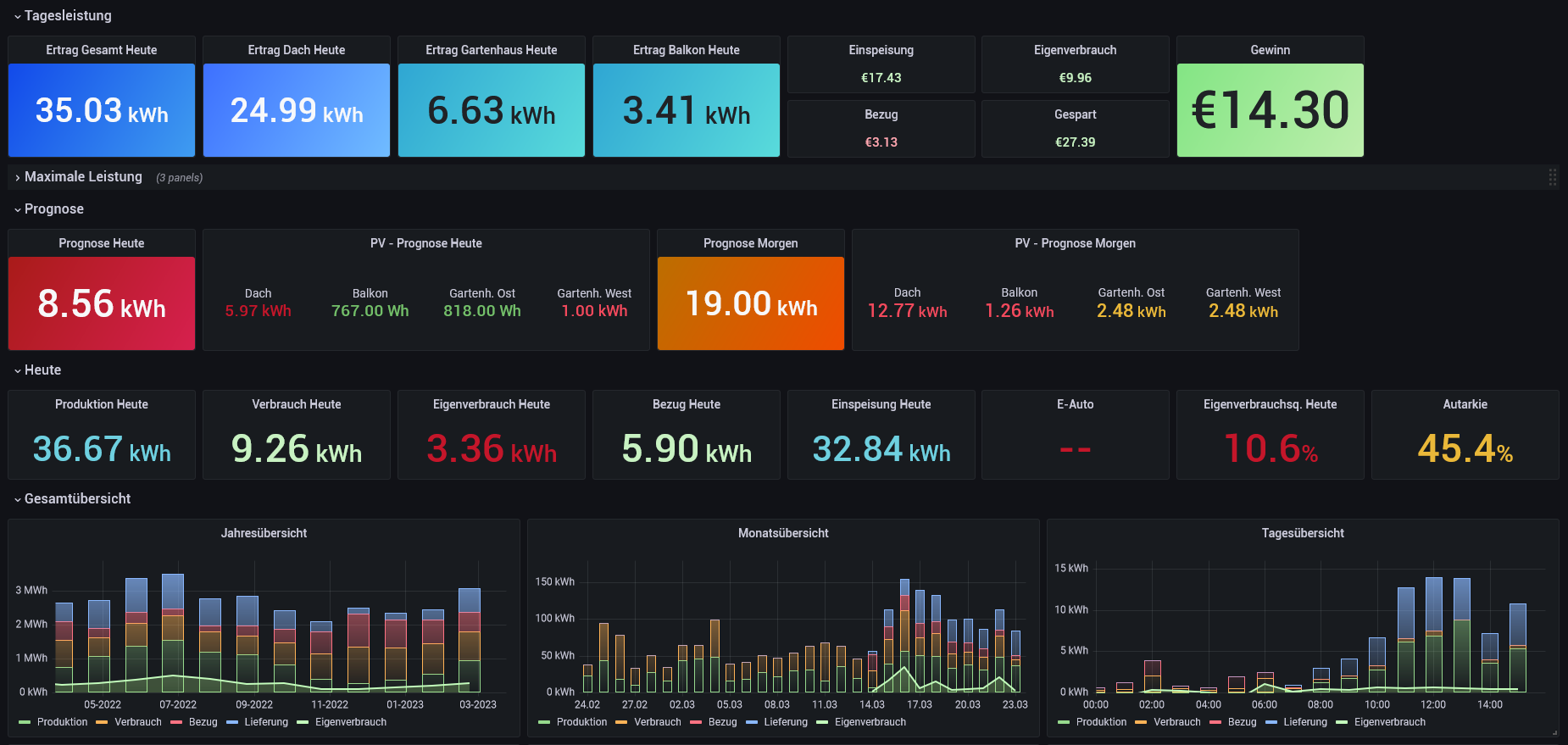Screen dimensions: 1568x745
Task: Click the 9.26 kWh Verbrauch Heute value
Action: tap(297, 448)
